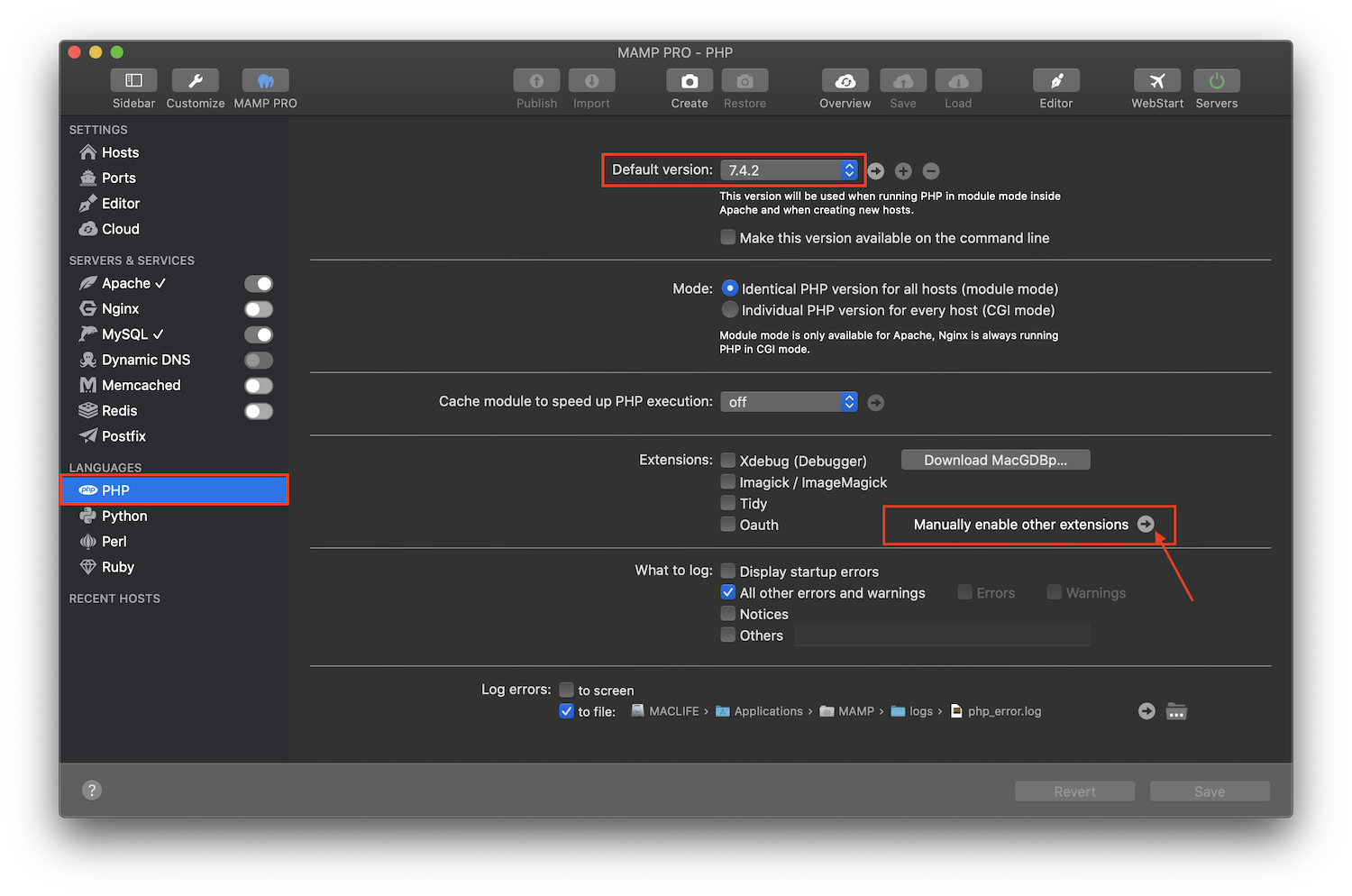Select Individual PHP version for every host
Image resolution: width=1352 pixels, height=896 pixels.
[x=729, y=309]
